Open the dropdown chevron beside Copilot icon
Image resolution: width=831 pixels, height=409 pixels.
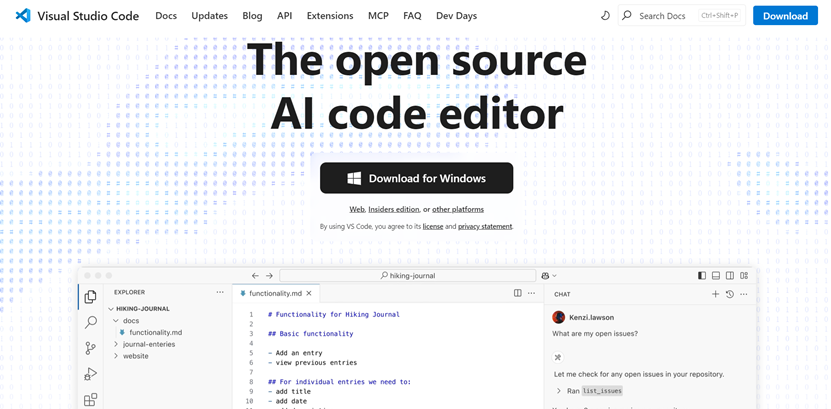(554, 275)
